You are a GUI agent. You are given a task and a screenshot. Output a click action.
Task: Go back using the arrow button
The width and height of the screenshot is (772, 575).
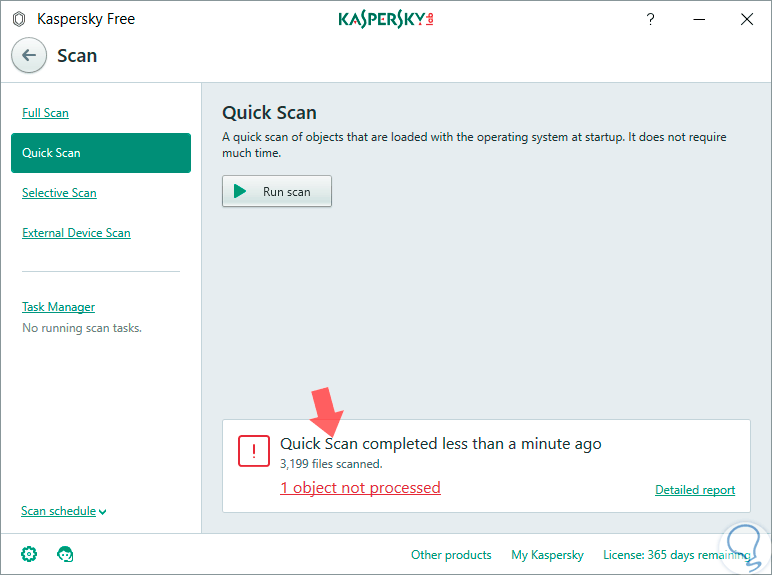29,55
